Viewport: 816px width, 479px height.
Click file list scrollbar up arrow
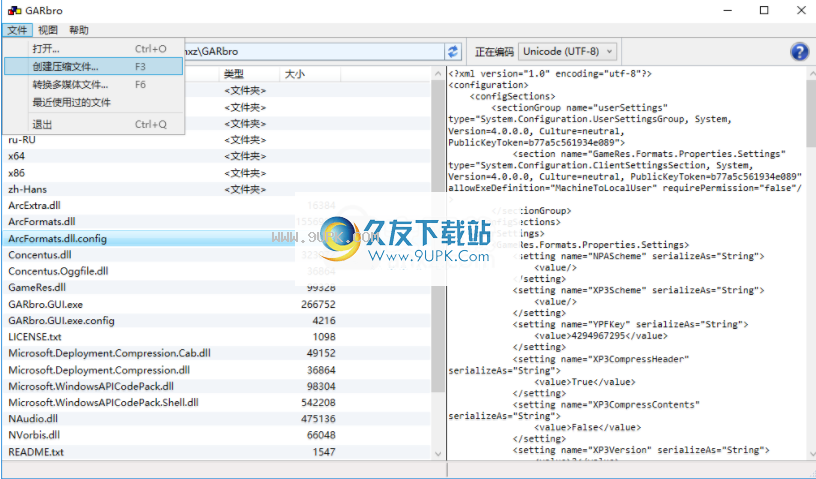tap(438, 74)
